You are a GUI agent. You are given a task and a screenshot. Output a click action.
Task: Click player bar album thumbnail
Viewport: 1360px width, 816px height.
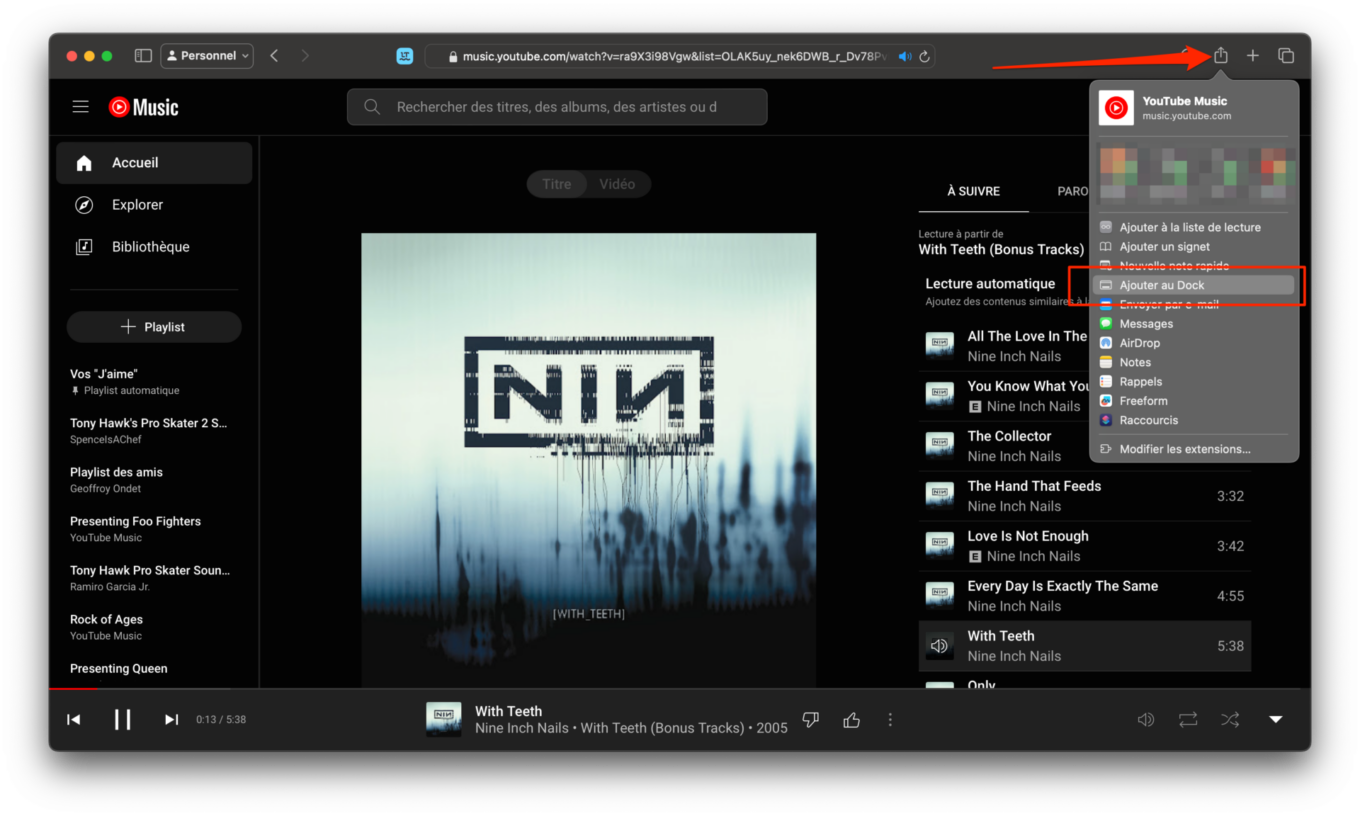[x=444, y=719]
